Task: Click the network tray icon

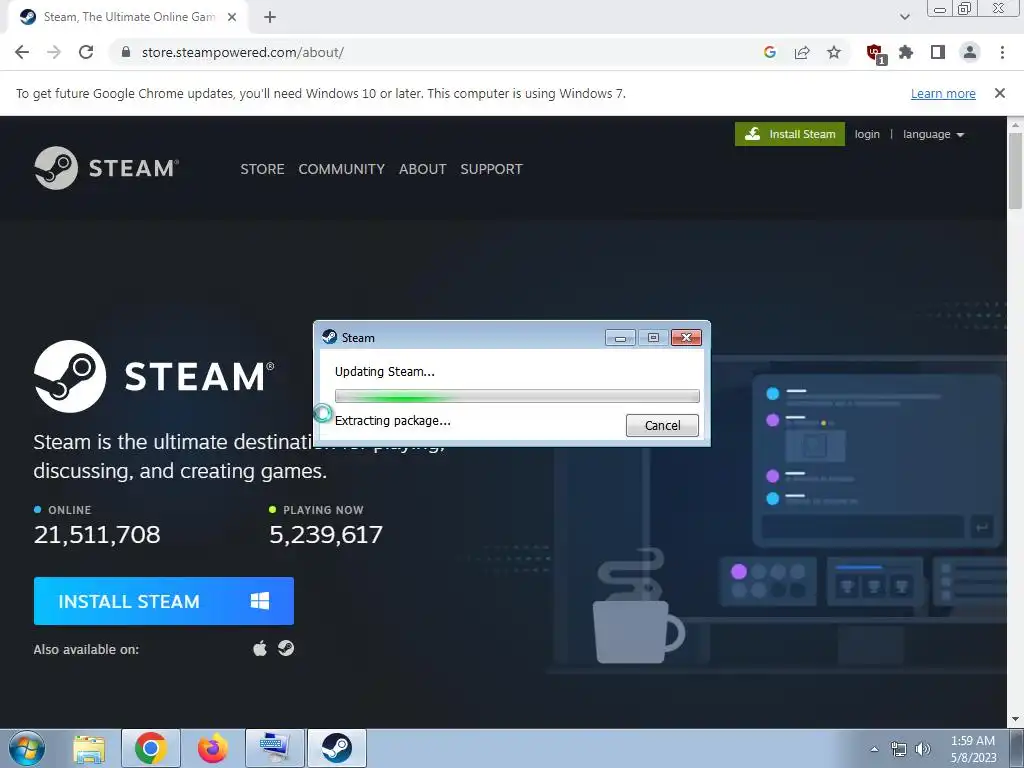Action: point(899,749)
